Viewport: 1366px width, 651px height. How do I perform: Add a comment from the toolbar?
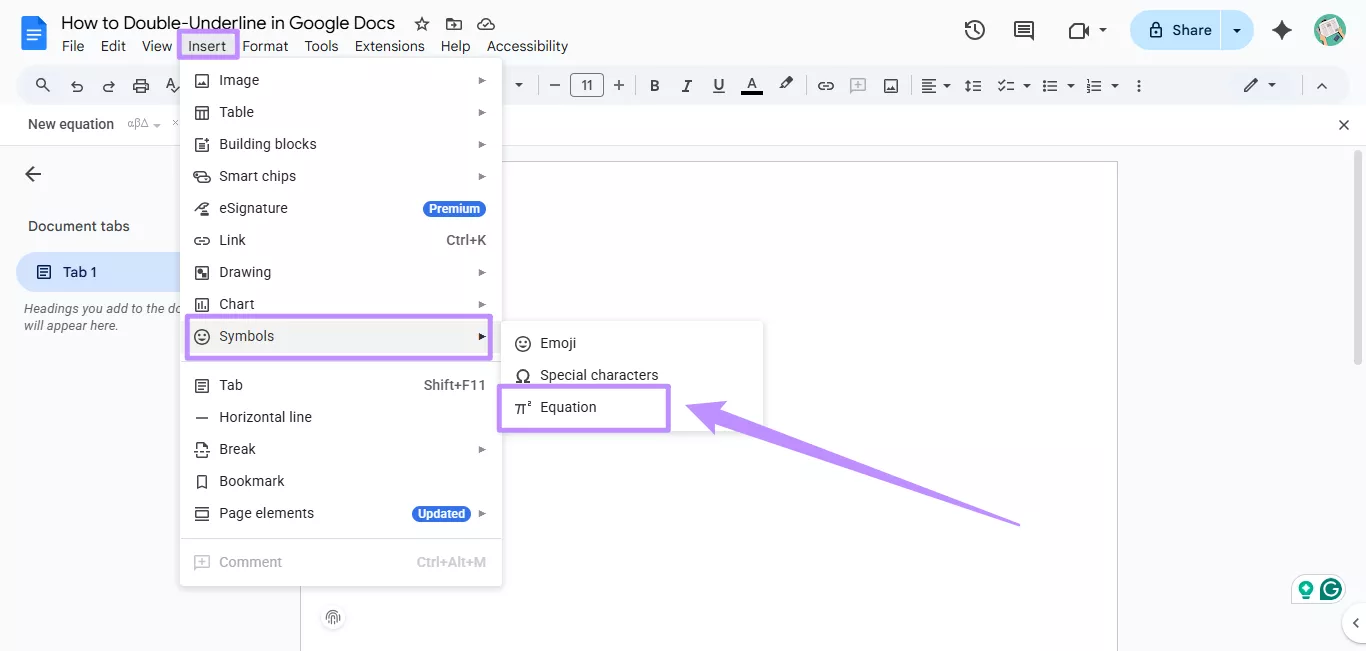click(x=858, y=86)
